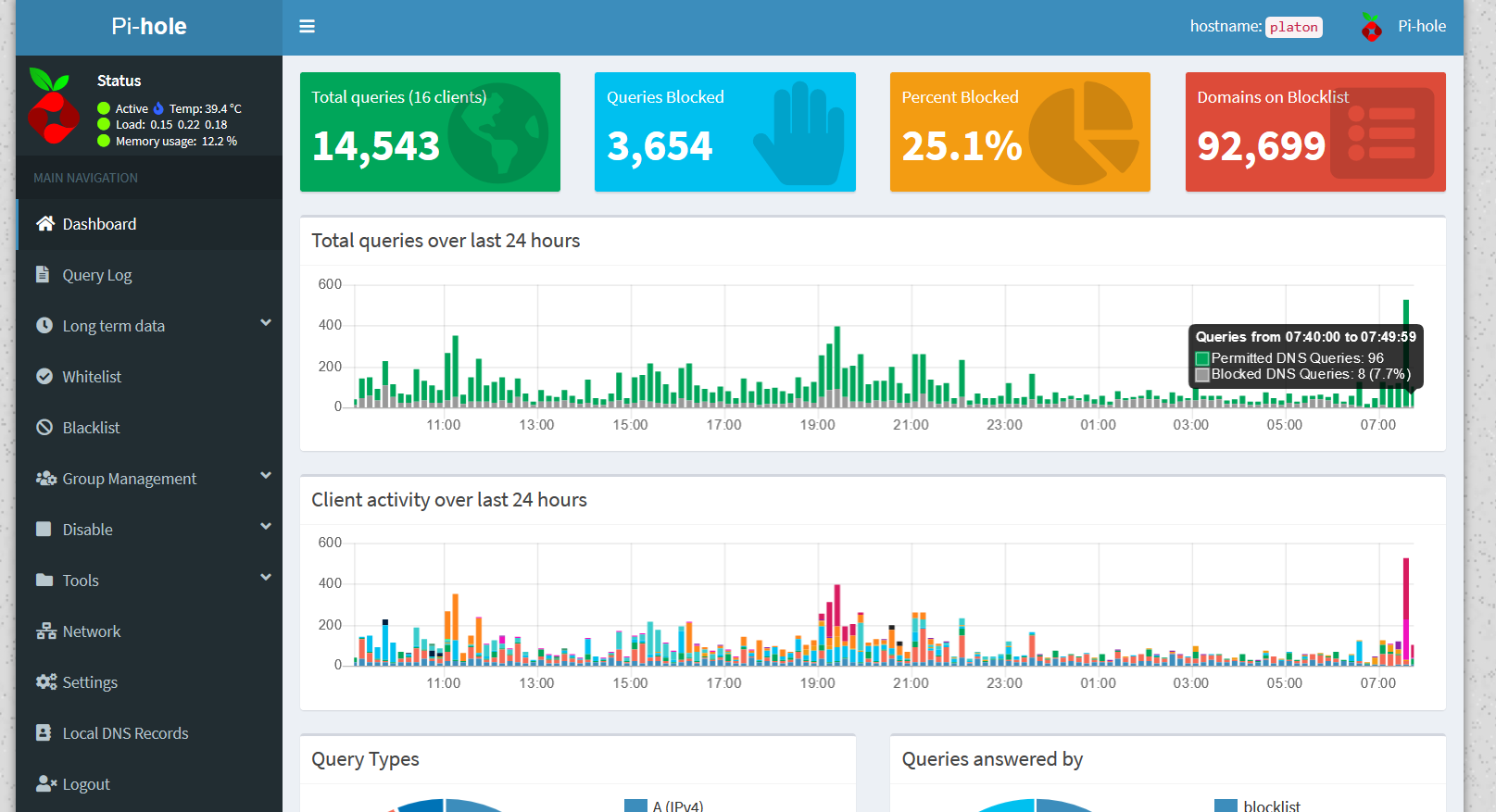Image resolution: width=1496 pixels, height=812 pixels.
Task: Click the Local DNS Records icon
Action: tap(44, 732)
